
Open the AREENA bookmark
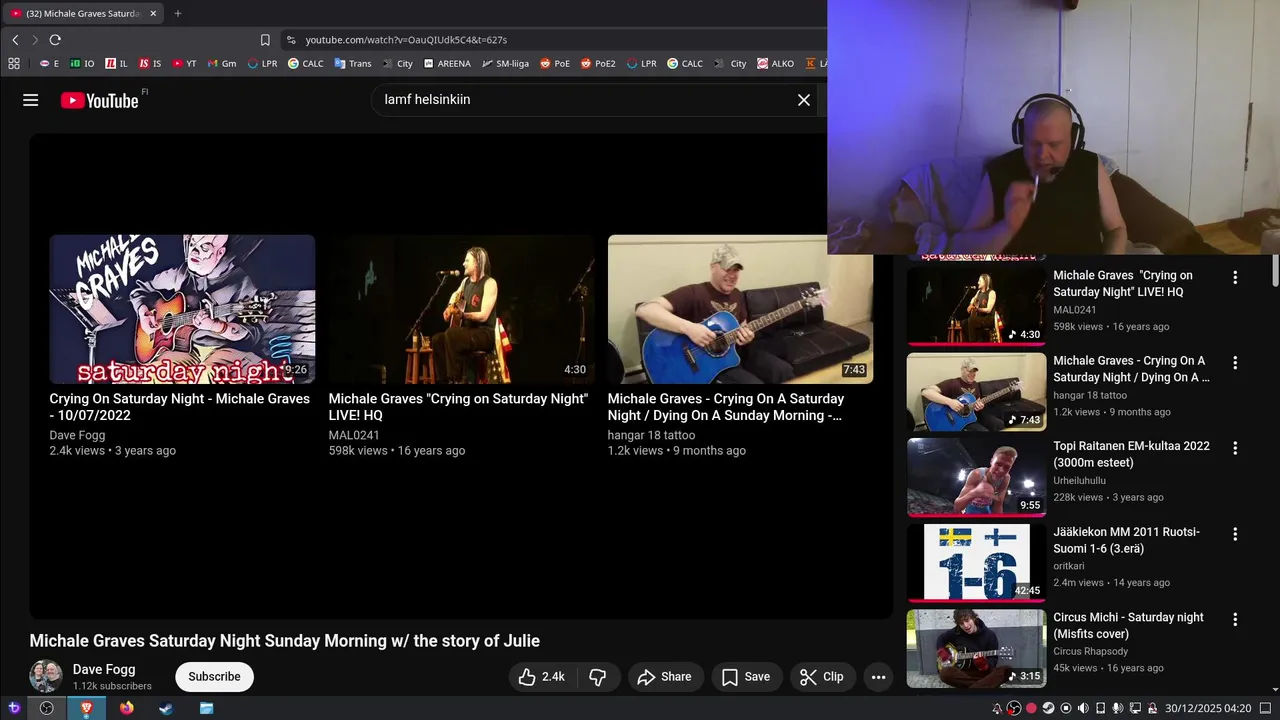[x=447, y=63]
